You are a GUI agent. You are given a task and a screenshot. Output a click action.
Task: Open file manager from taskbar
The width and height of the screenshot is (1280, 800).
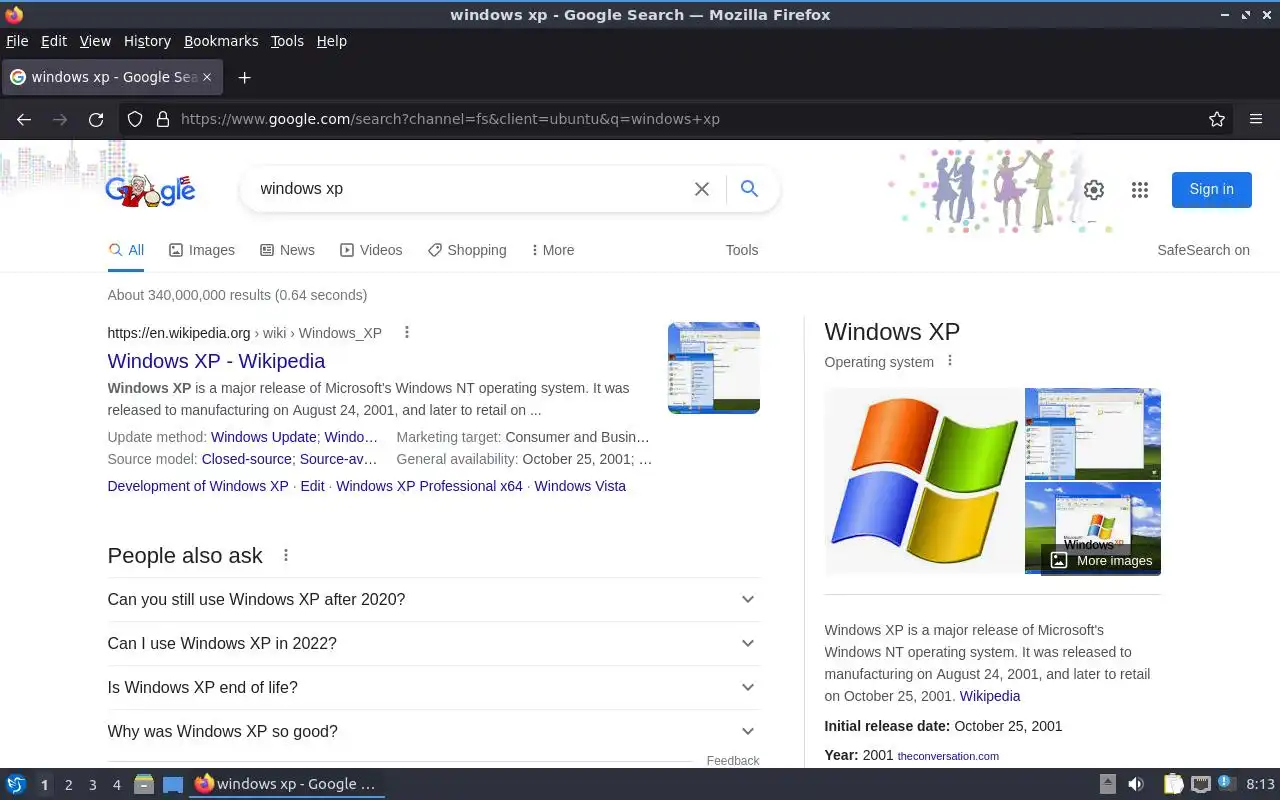point(144,784)
